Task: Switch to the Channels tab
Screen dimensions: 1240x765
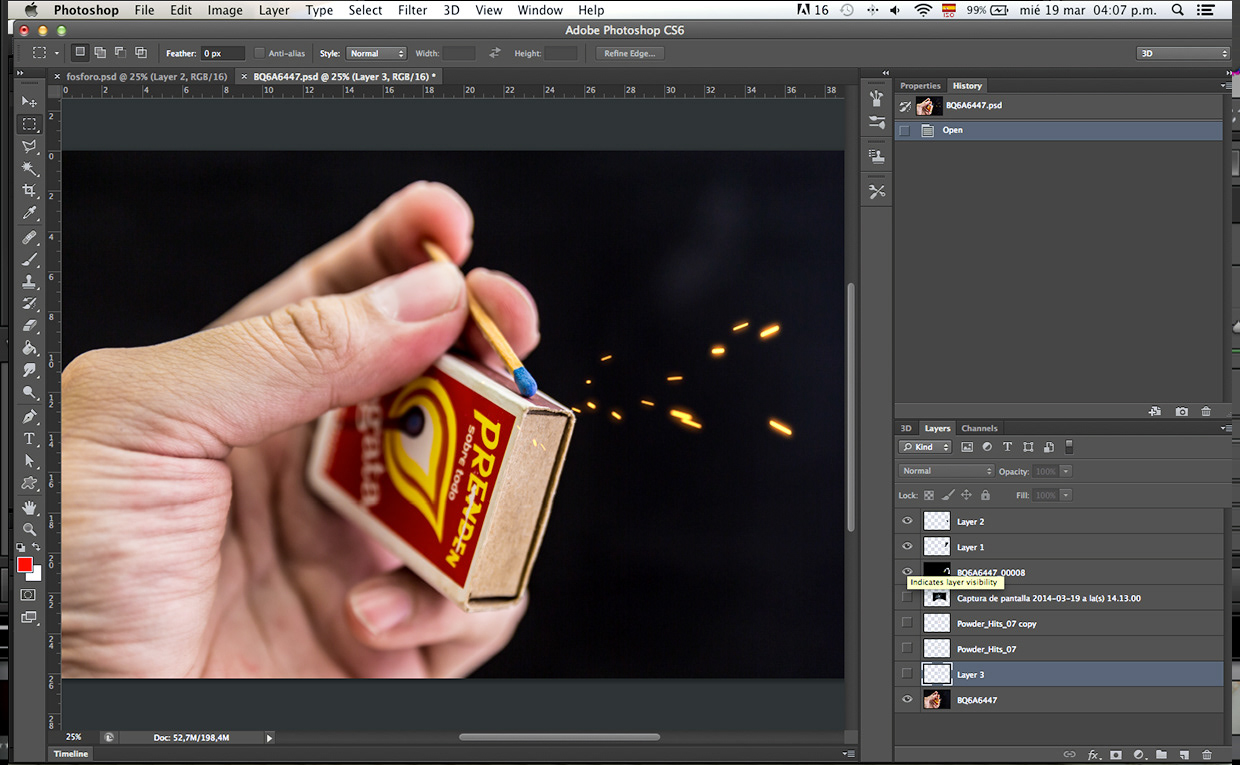Action: [x=979, y=428]
